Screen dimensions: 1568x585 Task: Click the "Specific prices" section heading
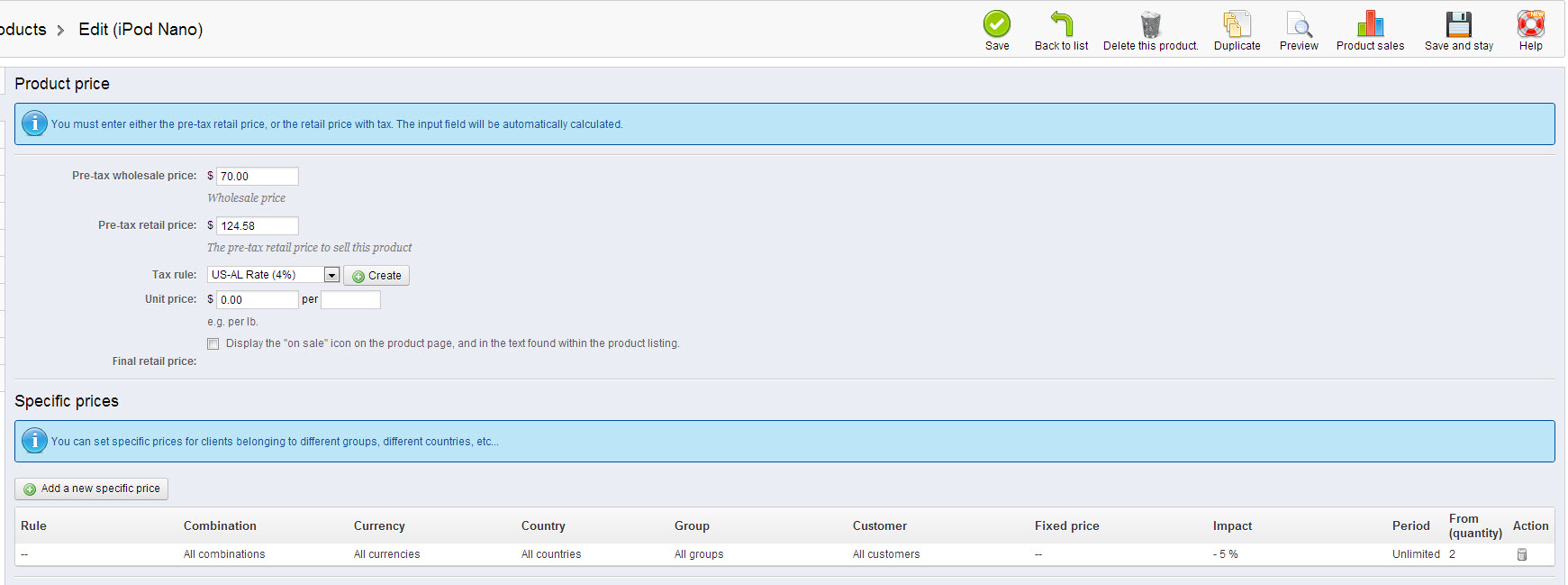[67, 401]
